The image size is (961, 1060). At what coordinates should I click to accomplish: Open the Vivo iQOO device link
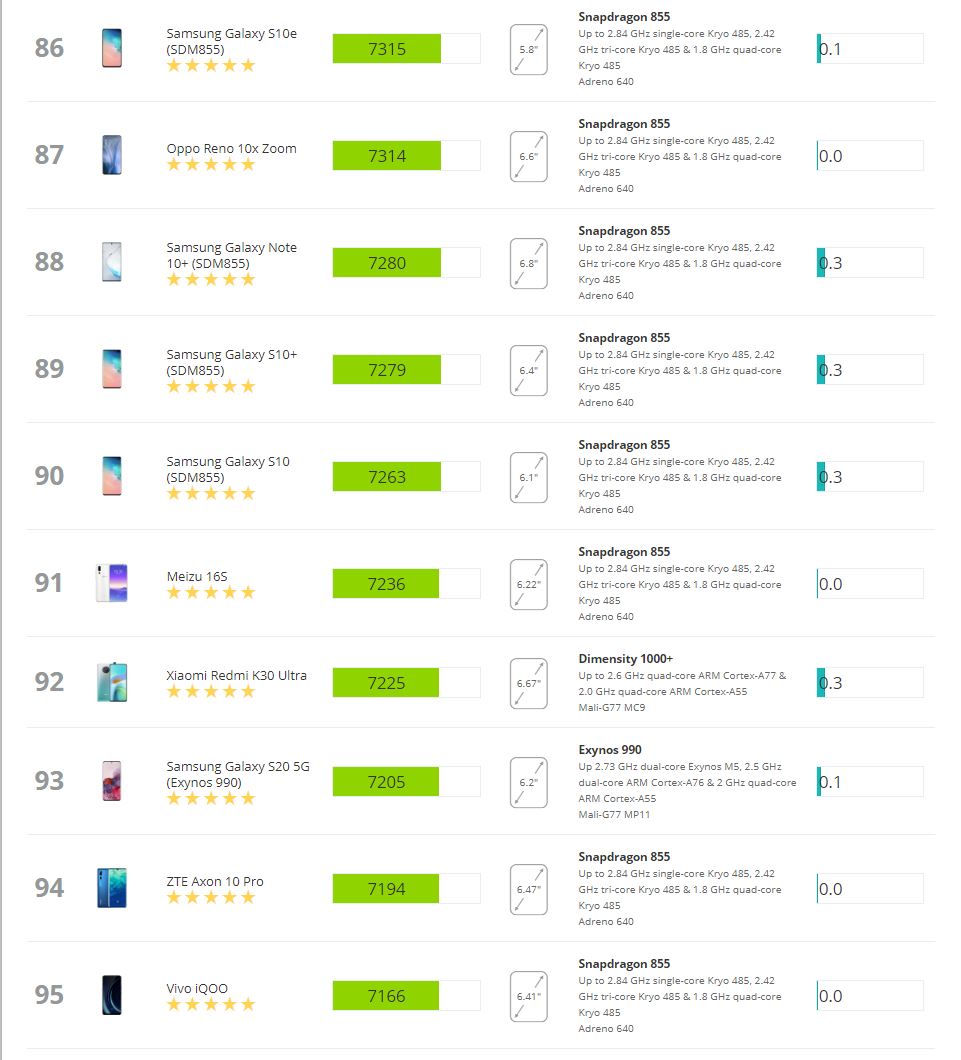coord(197,988)
